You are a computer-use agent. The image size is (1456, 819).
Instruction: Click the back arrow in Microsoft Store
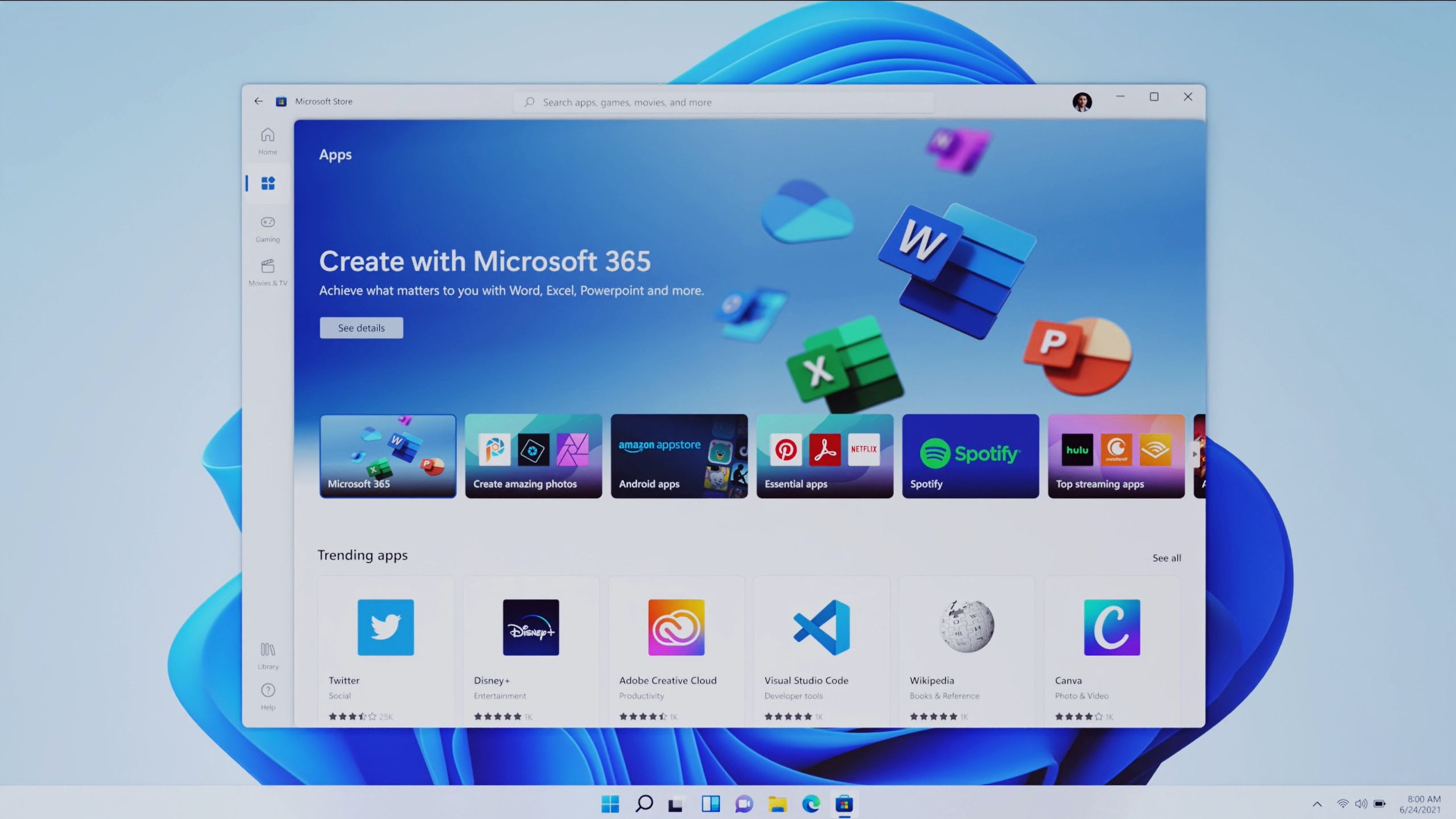tap(258, 101)
